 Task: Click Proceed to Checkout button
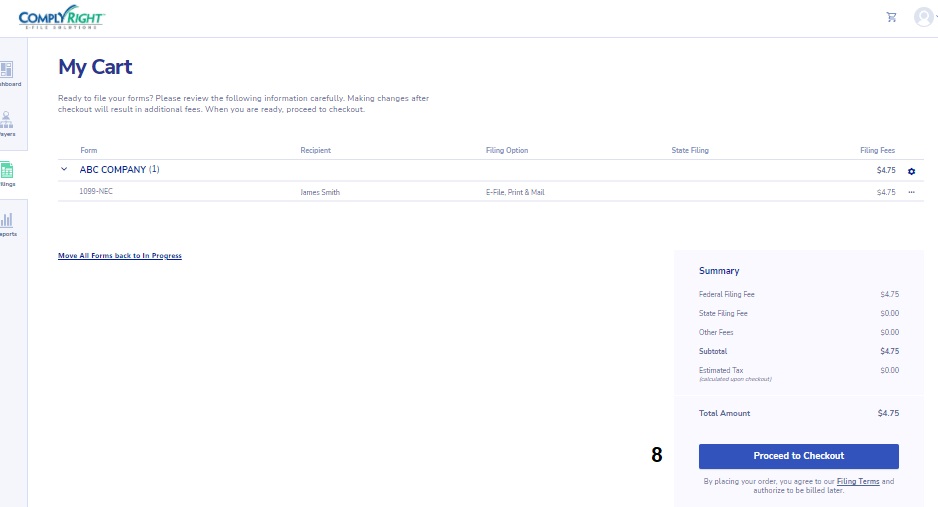coord(799,456)
